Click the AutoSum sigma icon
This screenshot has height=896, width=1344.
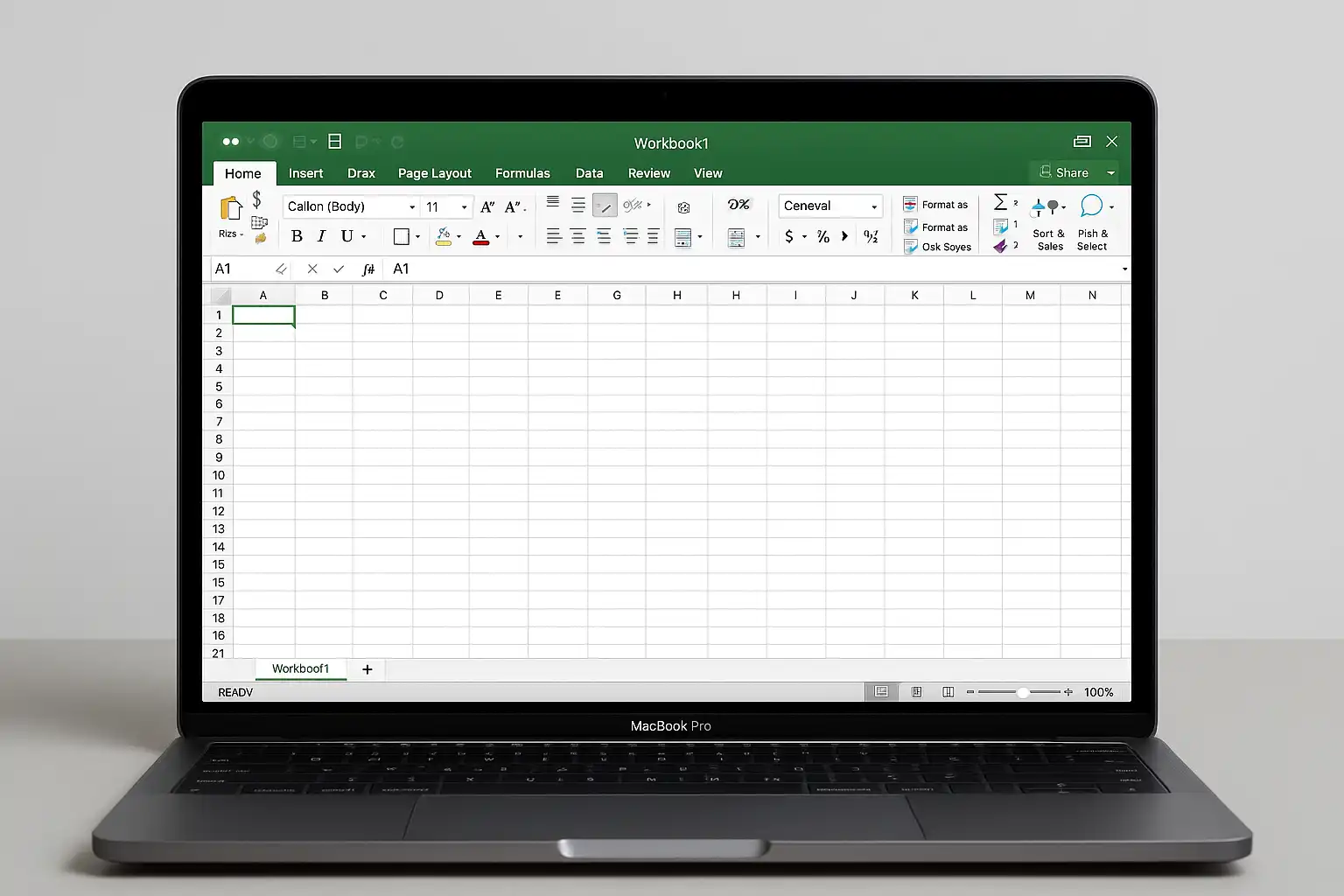(x=1001, y=203)
